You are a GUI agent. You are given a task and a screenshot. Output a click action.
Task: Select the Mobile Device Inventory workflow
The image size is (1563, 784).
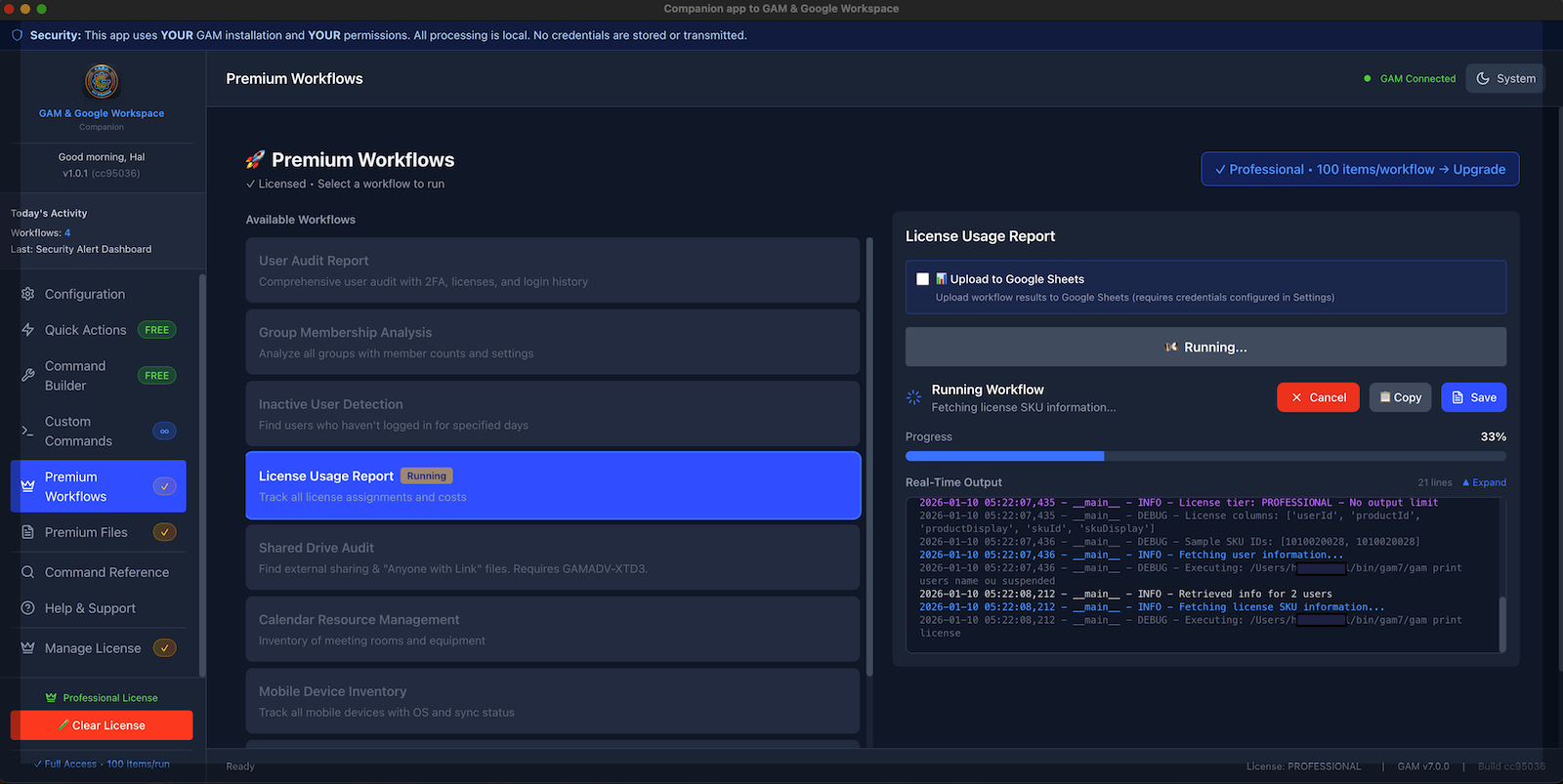click(553, 701)
